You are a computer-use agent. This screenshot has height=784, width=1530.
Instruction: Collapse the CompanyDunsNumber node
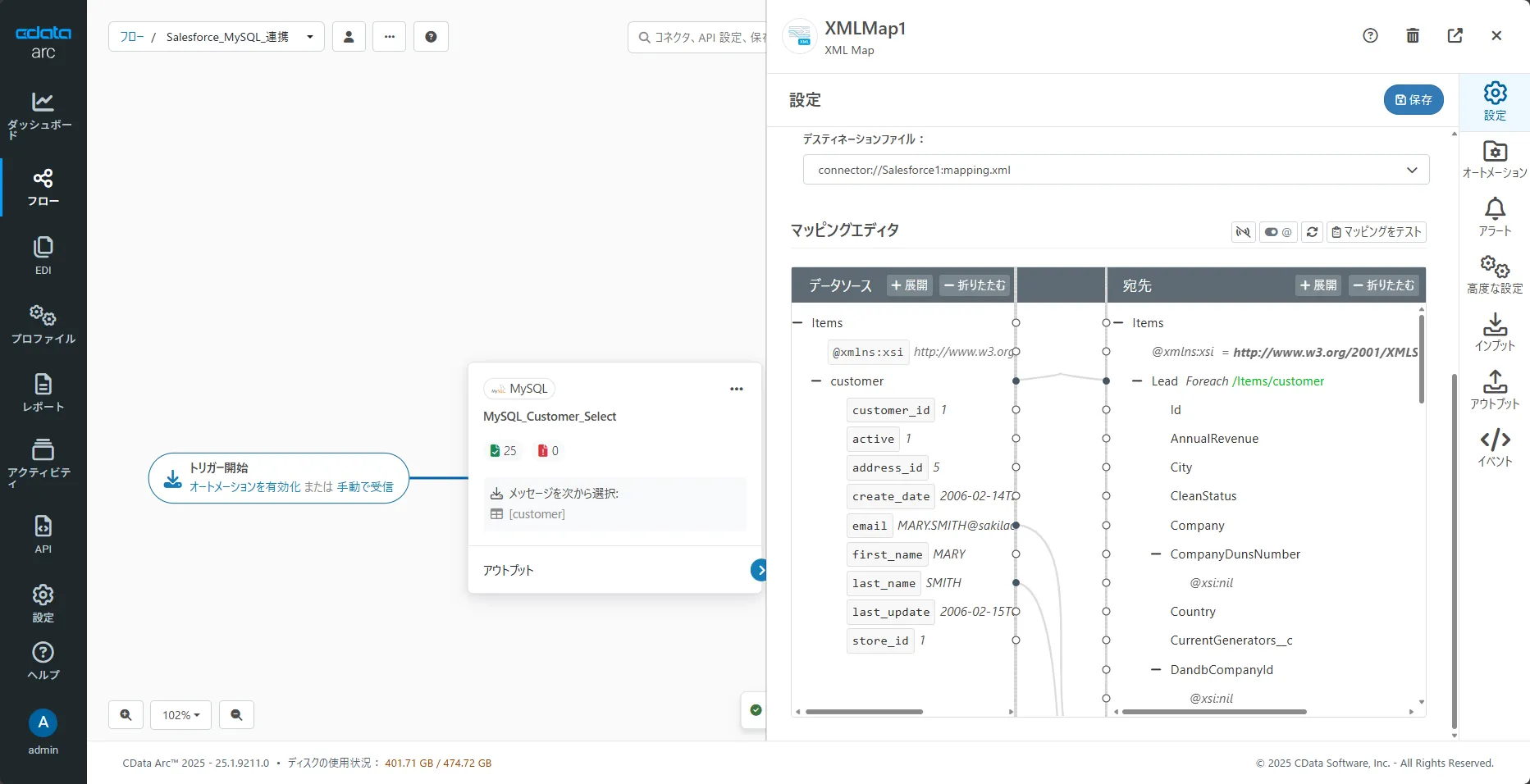(x=1156, y=554)
